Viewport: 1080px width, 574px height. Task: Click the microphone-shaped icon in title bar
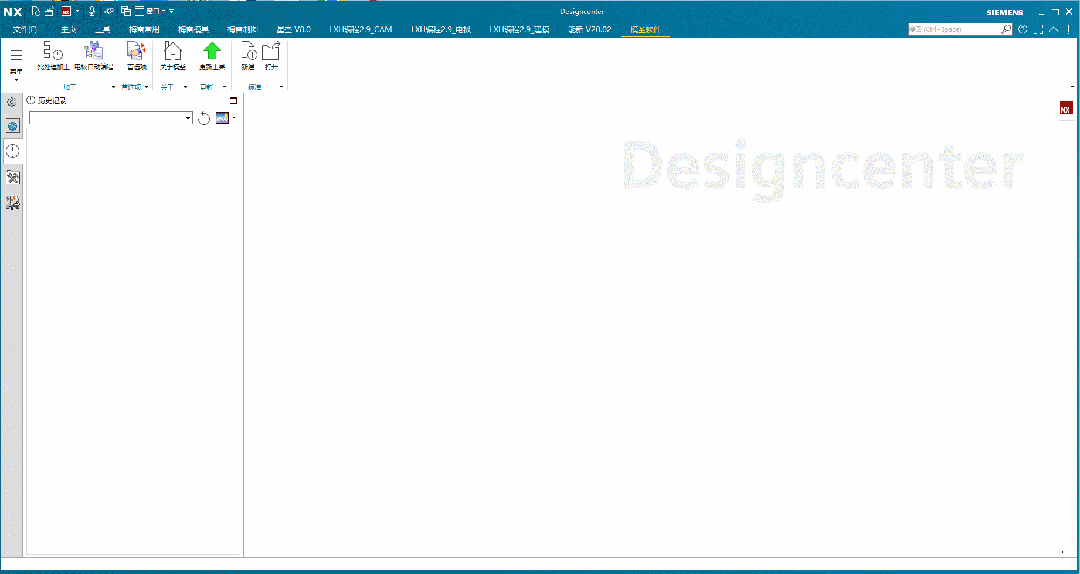coord(91,11)
